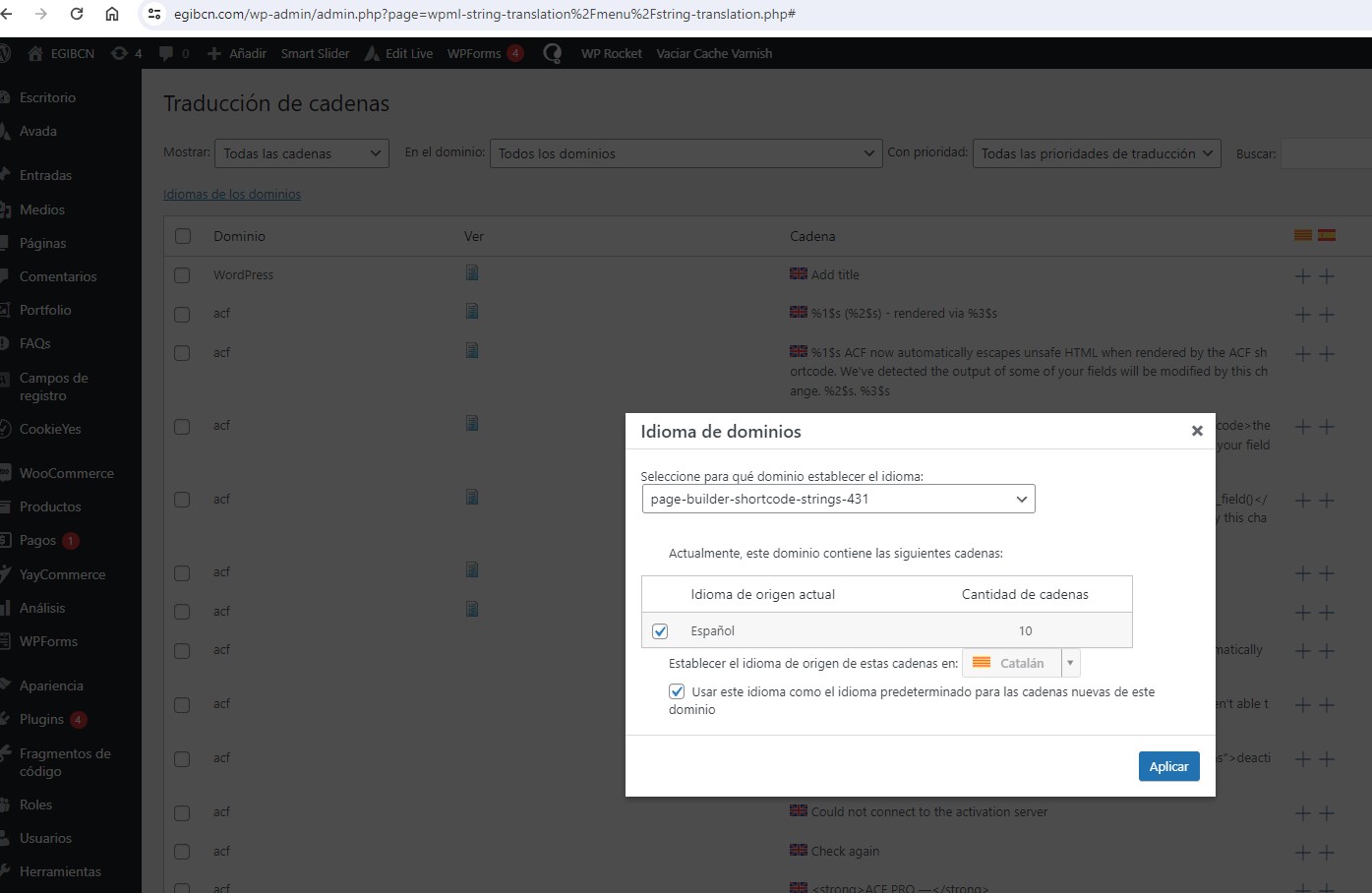Open view icon for '%1$s (%2$s) - rendered' row

click(472, 311)
